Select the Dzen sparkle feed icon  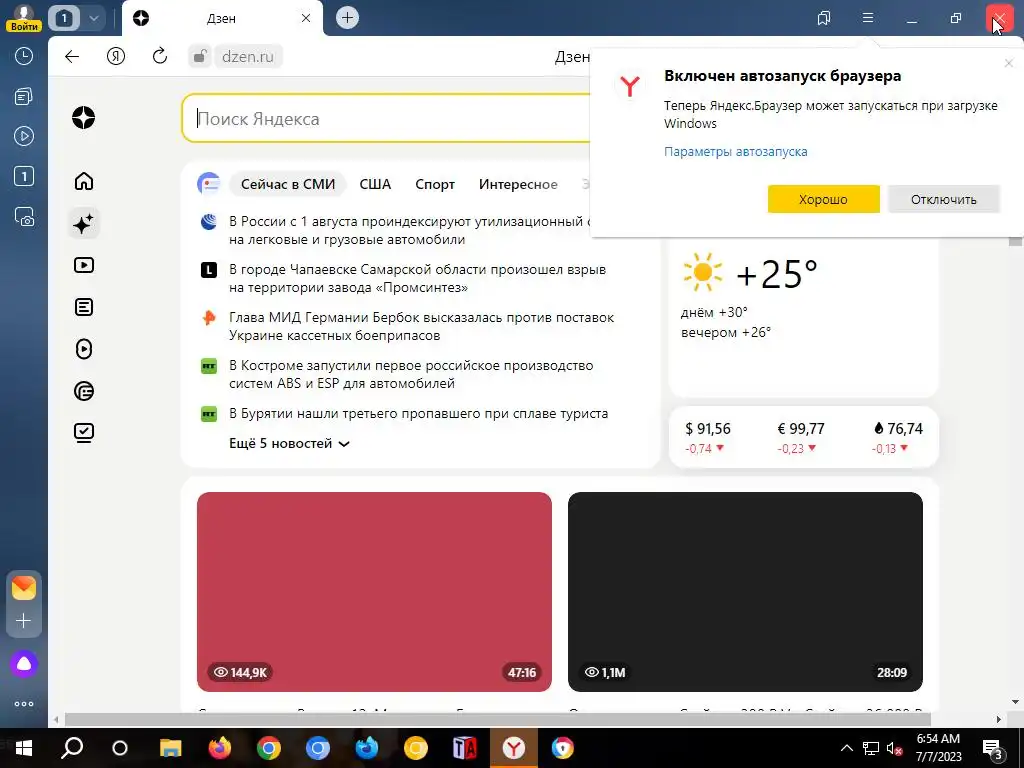click(x=84, y=224)
